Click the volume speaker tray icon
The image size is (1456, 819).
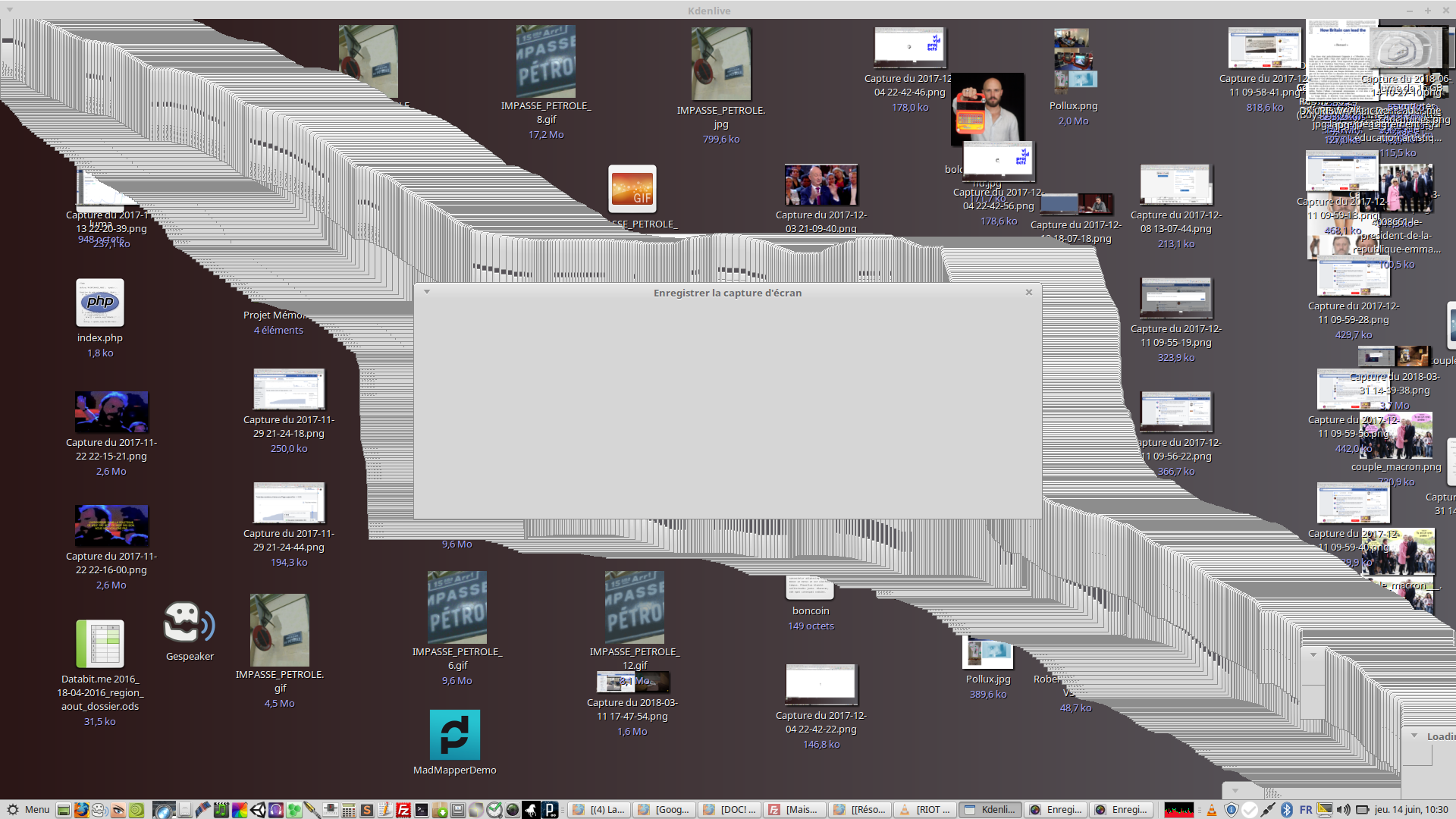point(1343,810)
